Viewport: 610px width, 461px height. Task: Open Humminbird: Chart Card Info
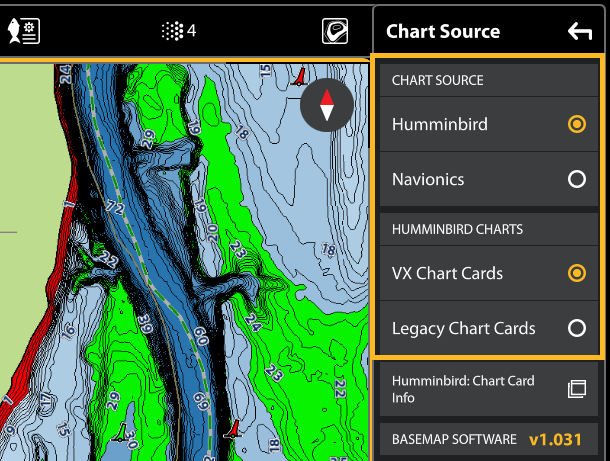point(489,389)
